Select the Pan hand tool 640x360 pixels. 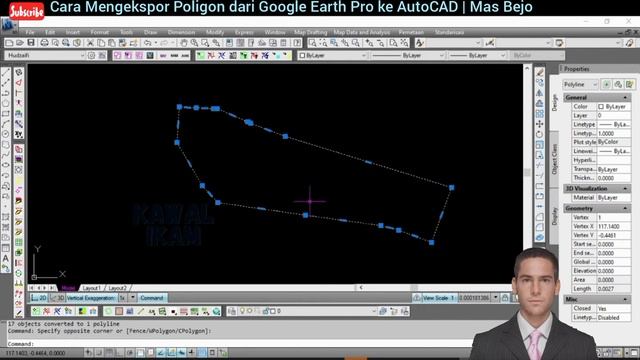click(184, 43)
